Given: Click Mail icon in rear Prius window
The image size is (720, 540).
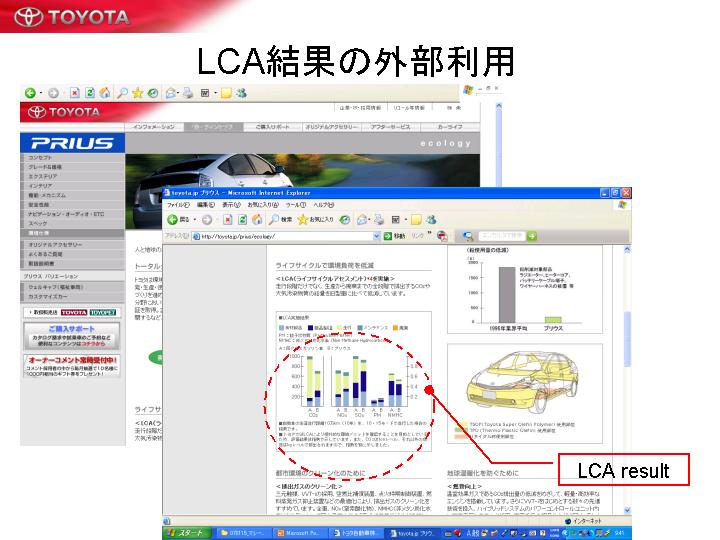Looking at the screenshot, I should click(x=170, y=93).
